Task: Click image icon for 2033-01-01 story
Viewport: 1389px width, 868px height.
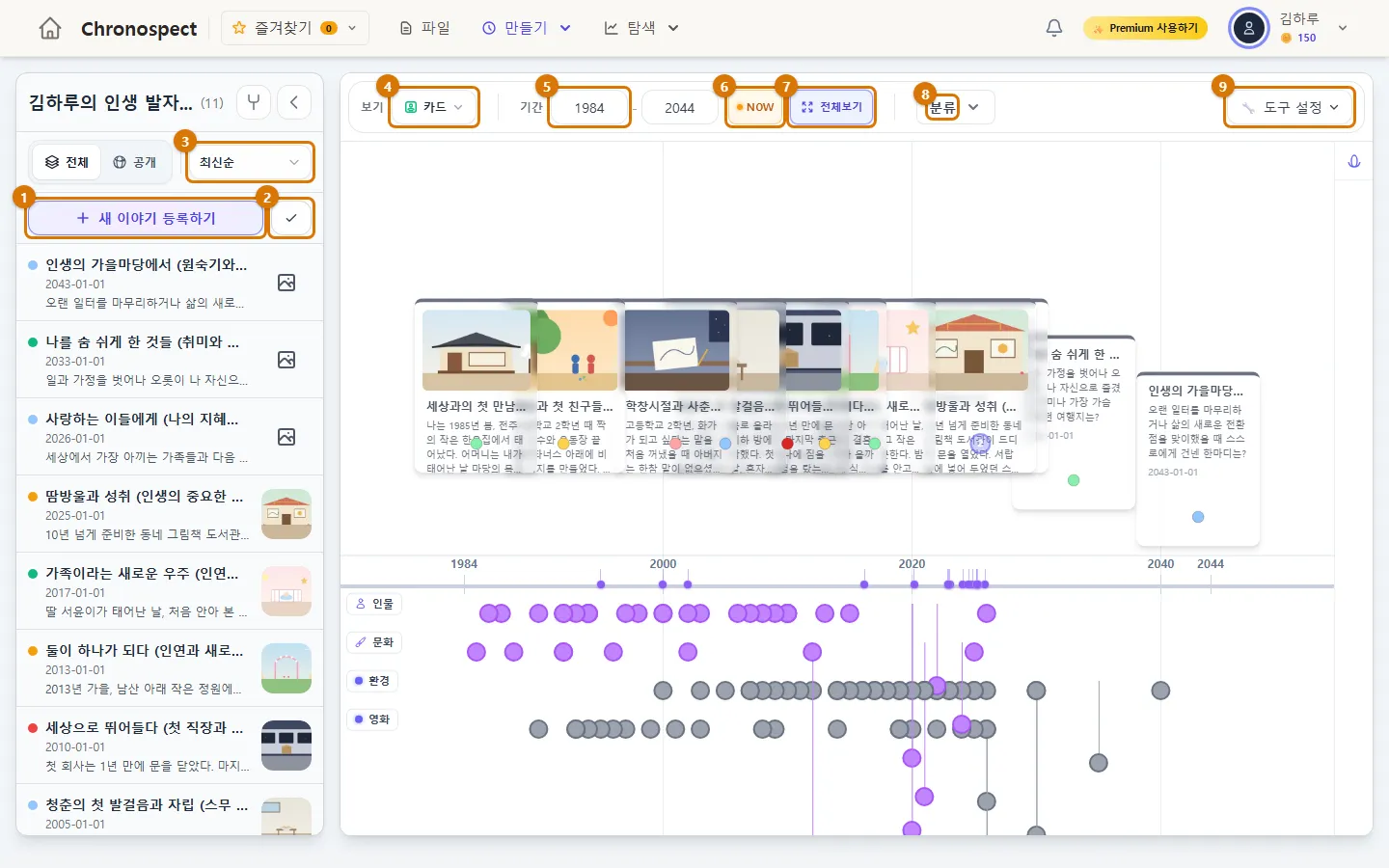Action: (286, 360)
